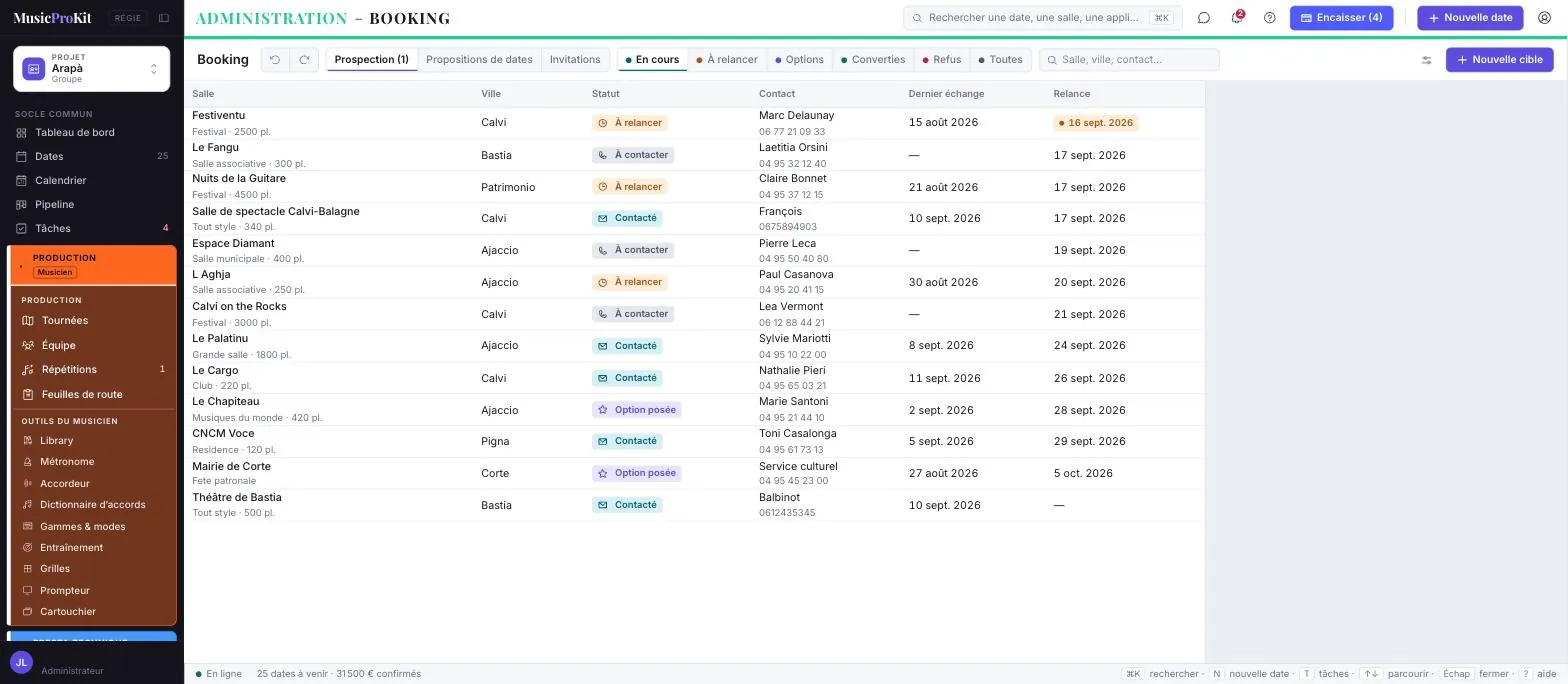Filter by À relancer status

(727, 60)
